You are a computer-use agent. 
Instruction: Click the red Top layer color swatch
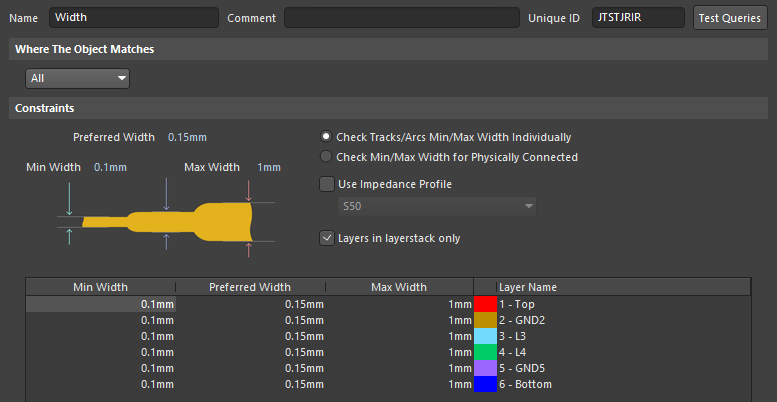[x=485, y=304]
